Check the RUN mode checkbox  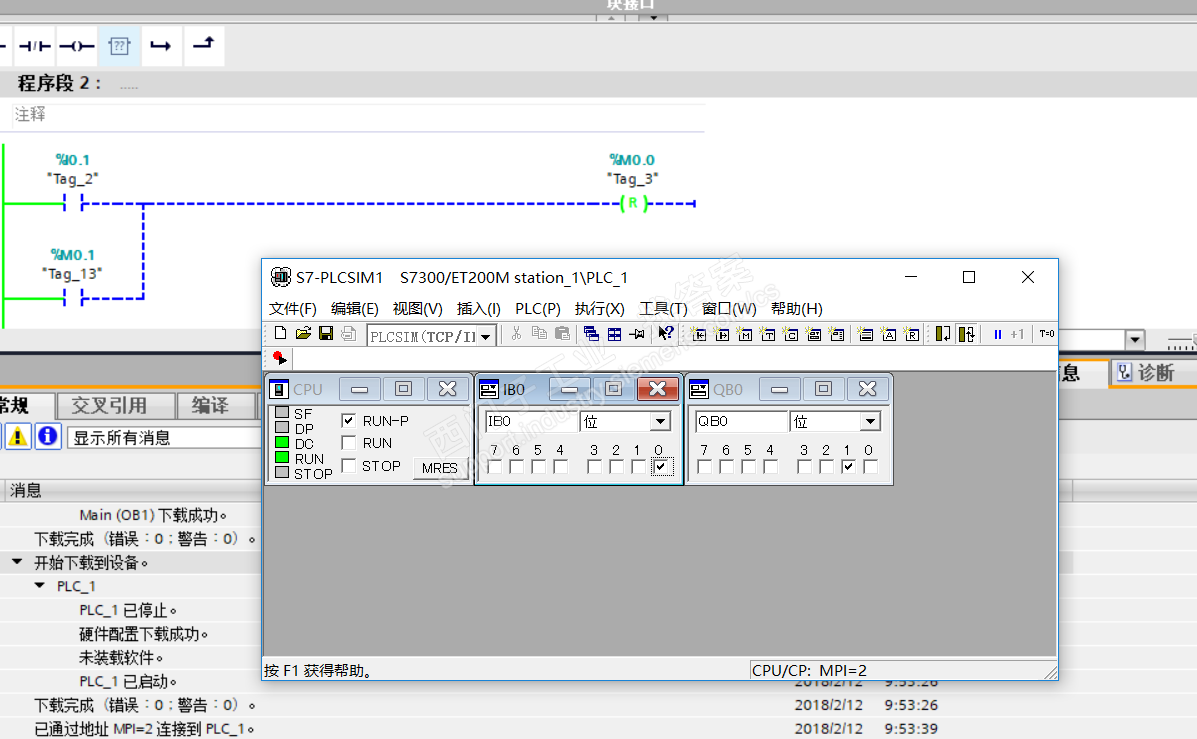[349, 443]
